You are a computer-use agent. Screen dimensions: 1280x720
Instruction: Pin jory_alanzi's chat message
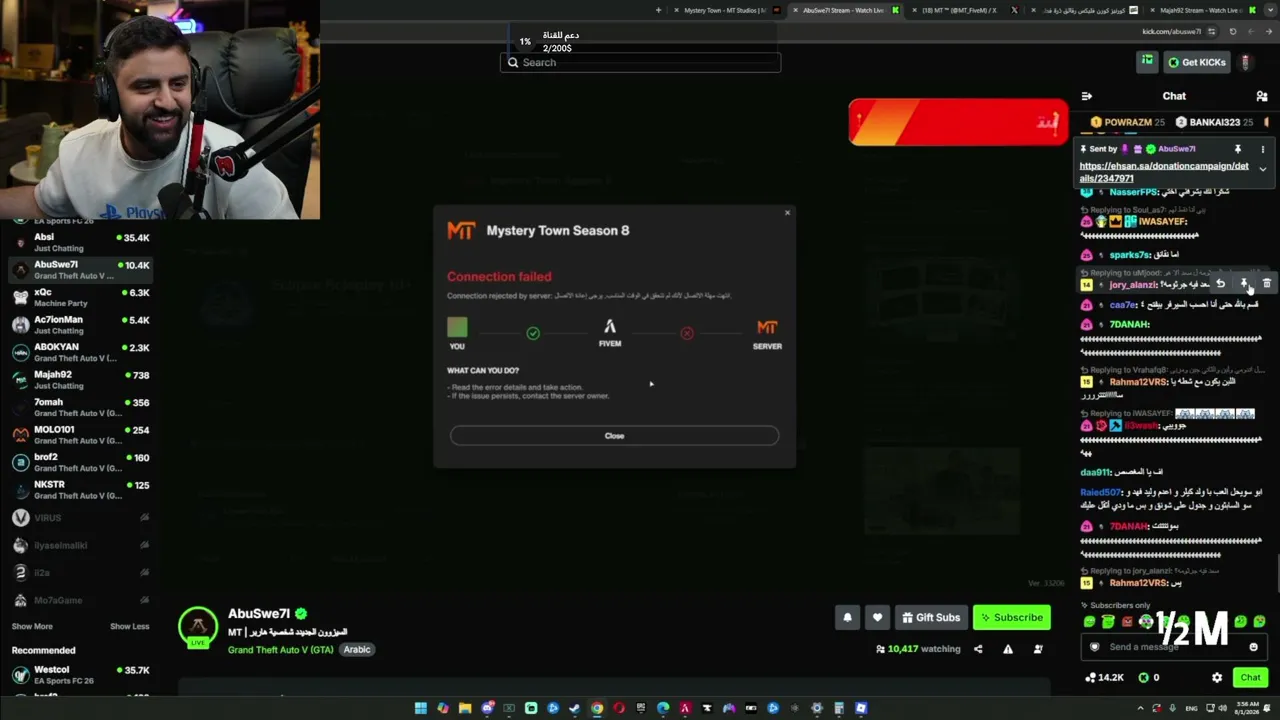[x=1244, y=284]
